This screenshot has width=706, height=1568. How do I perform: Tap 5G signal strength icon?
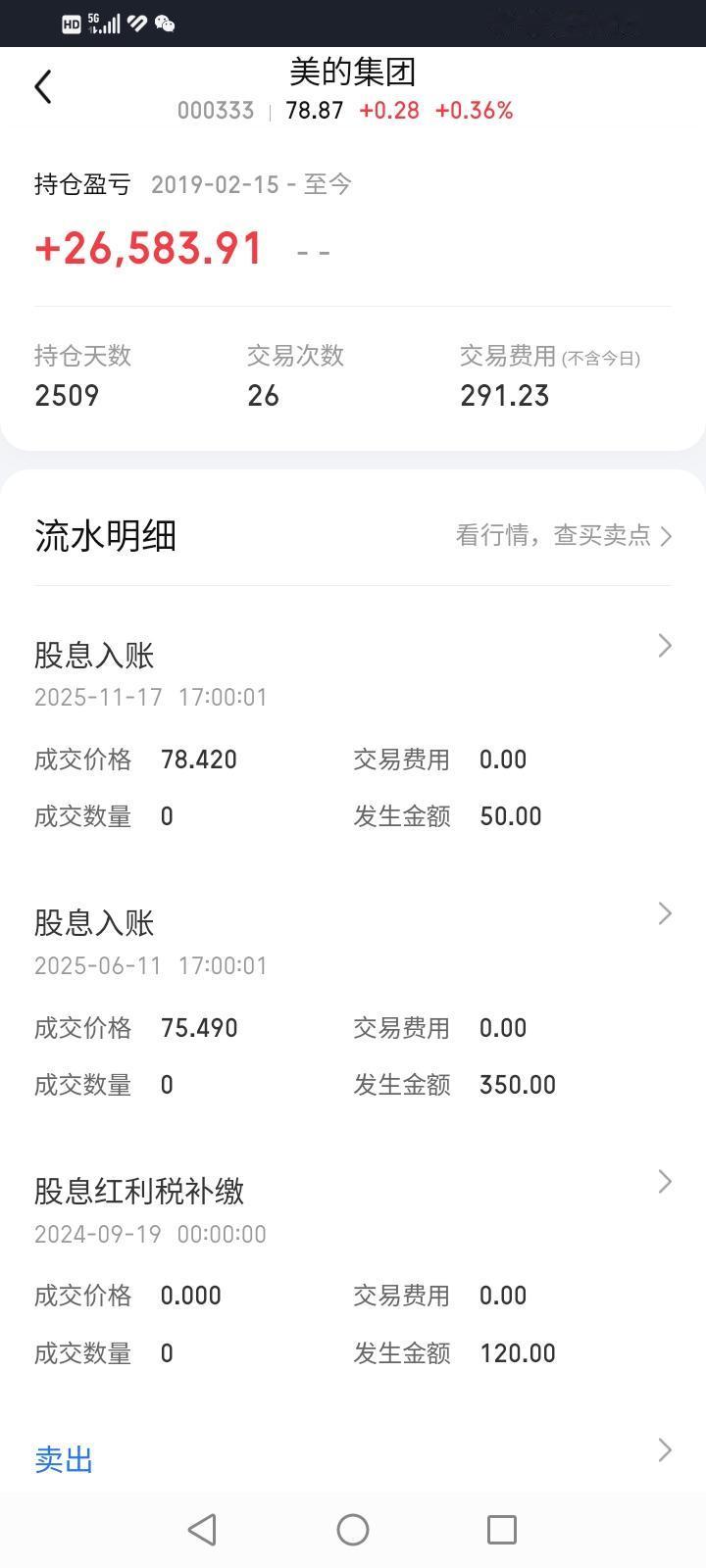tap(104, 24)
